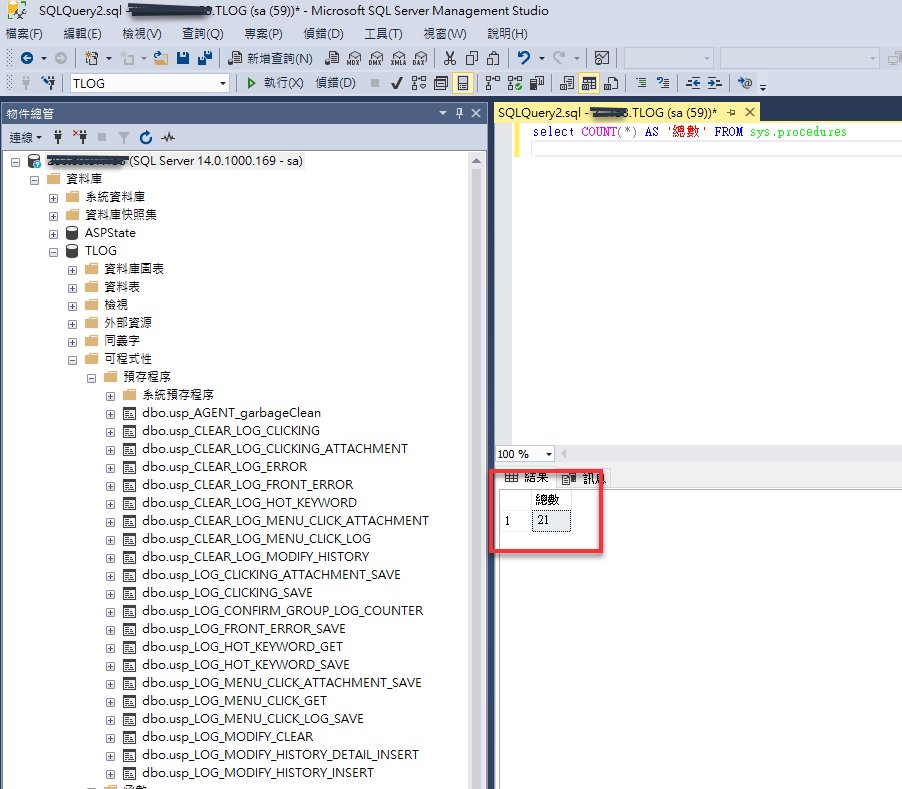Click the DAX query icon

coord(420,58)
